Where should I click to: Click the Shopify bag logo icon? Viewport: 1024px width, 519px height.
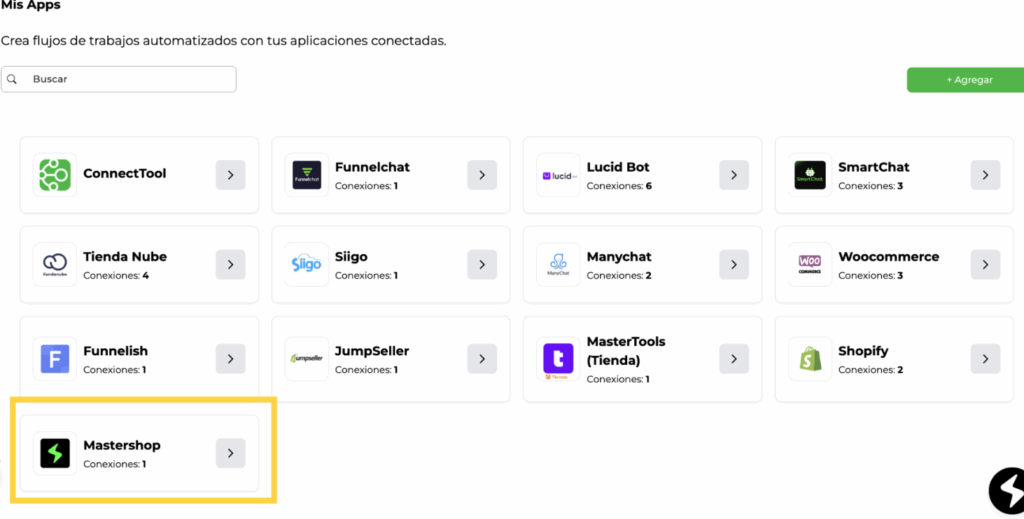(809, 359)
